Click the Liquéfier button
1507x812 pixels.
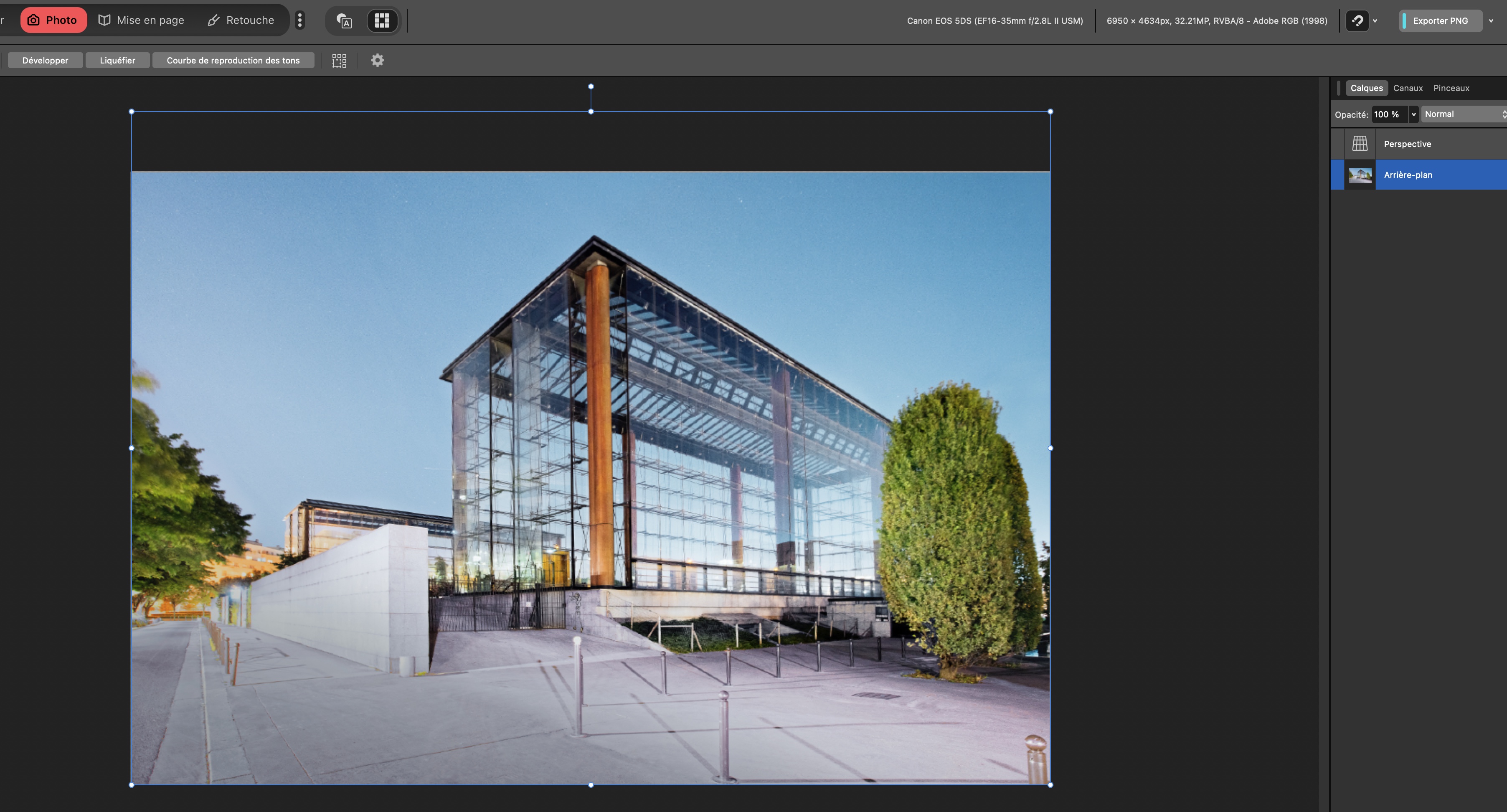click(118, 60)
